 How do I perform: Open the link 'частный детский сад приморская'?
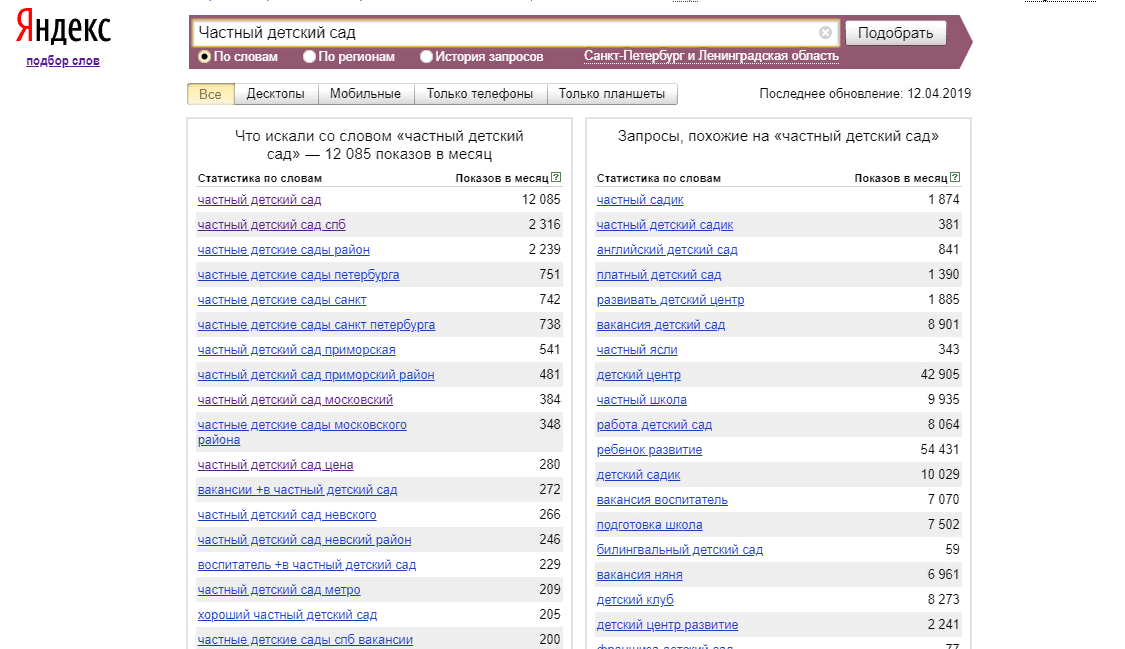(x=296, y=350)
